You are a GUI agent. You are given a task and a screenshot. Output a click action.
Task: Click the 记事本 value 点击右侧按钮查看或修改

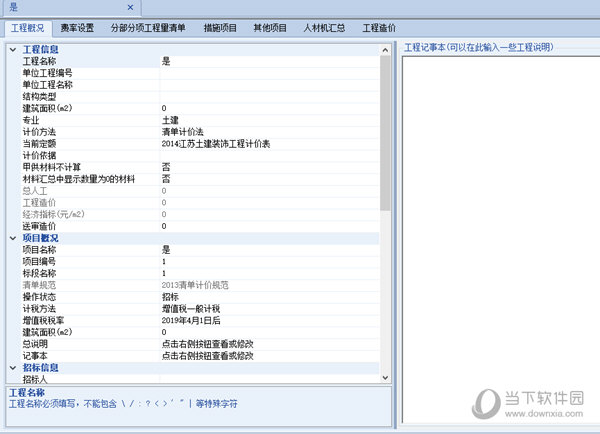[x=269, y=356]
